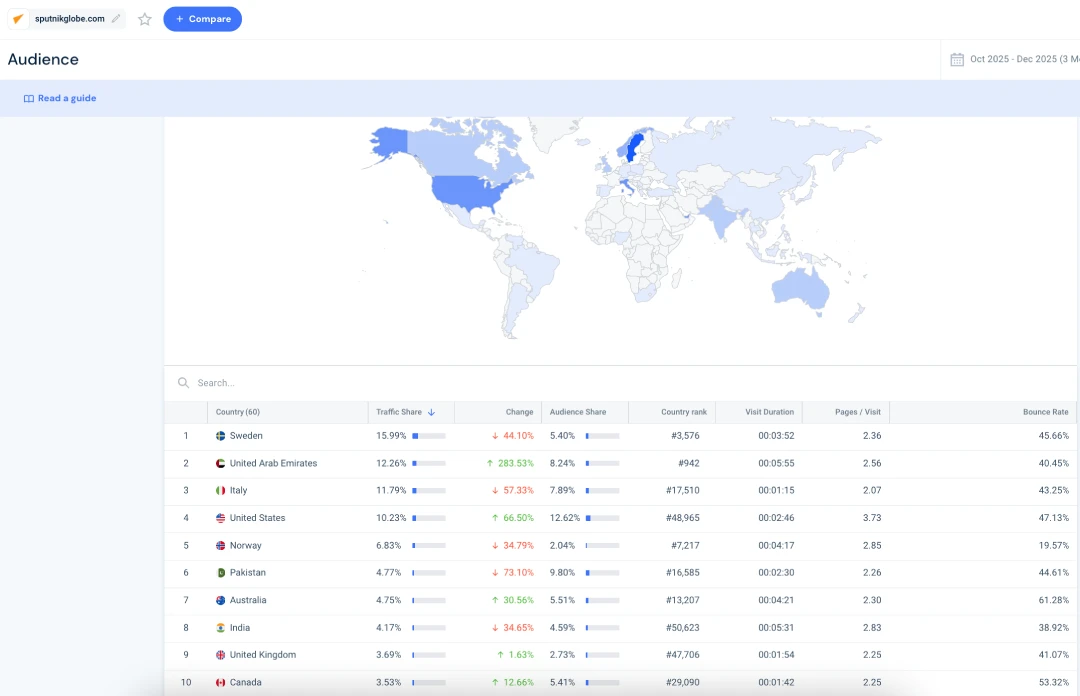Viewport: 1080px width, 696px height.
Task: Open the Read a guide link
Action: click(67, 99)
